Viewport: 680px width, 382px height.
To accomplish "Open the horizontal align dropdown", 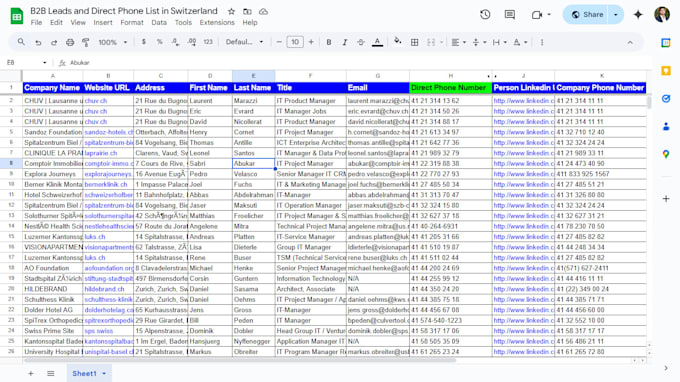I will click(458, 42).
